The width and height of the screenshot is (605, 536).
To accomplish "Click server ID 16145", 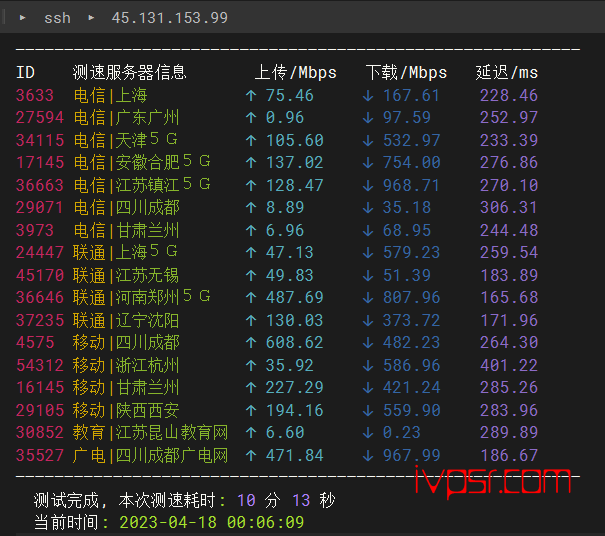I will 40,387.
